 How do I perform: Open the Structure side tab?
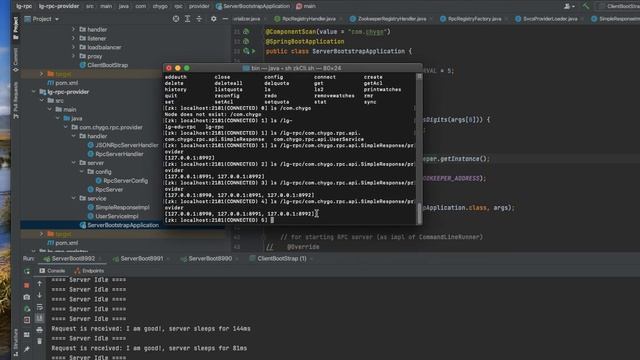pos(16,342)
